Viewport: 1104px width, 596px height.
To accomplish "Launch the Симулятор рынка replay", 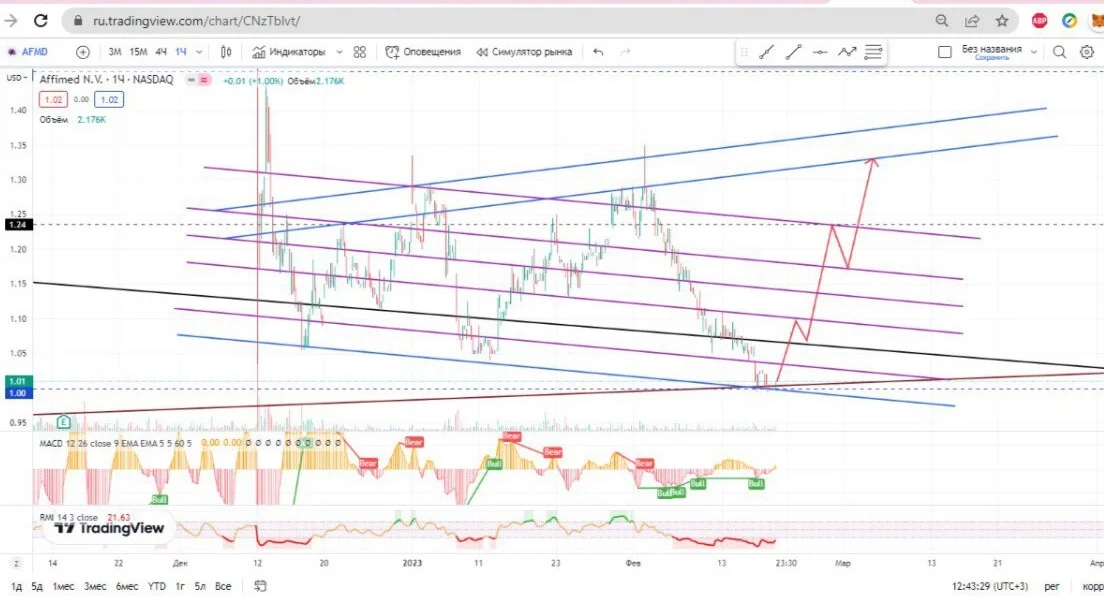I will [525, 51].
